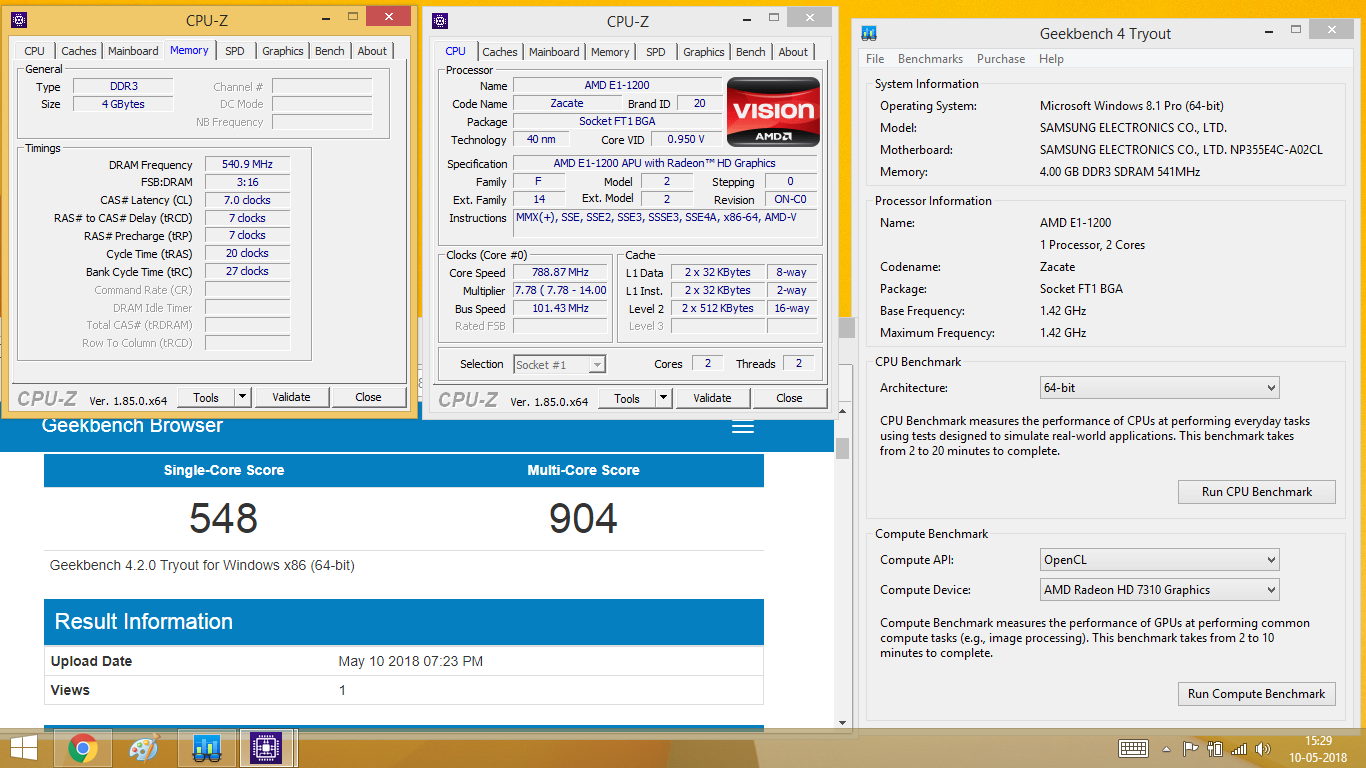Screen dimensions: 1366x768
Task: Open Google Chrome from the taskbar
Action: tap(83, 747)
